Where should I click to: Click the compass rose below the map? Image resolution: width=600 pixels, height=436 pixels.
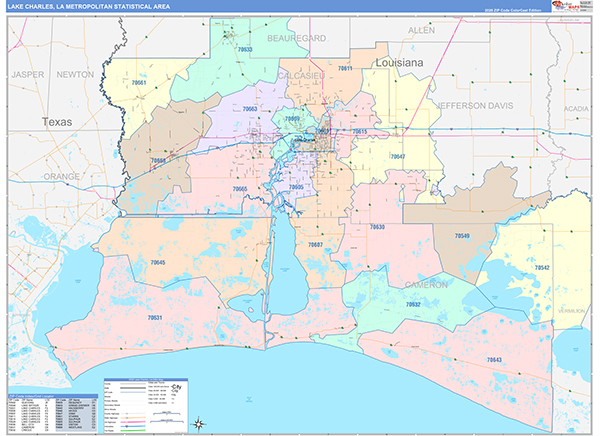[x=198, y=421]
